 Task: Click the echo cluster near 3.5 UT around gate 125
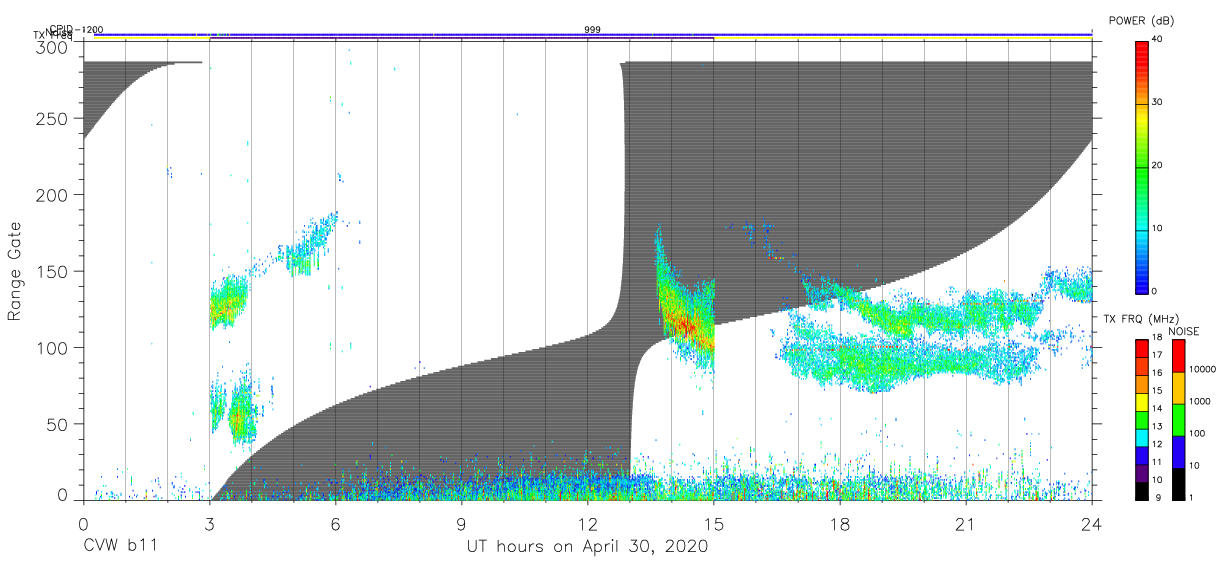coord(228,301)
